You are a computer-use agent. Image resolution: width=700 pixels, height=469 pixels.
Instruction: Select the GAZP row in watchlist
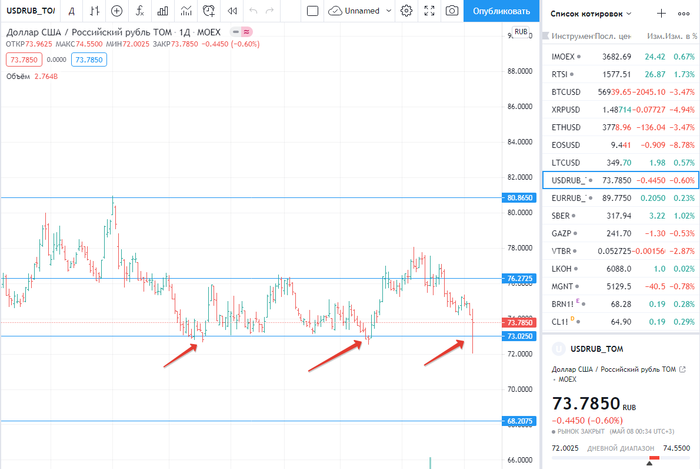tap(621, 233)
